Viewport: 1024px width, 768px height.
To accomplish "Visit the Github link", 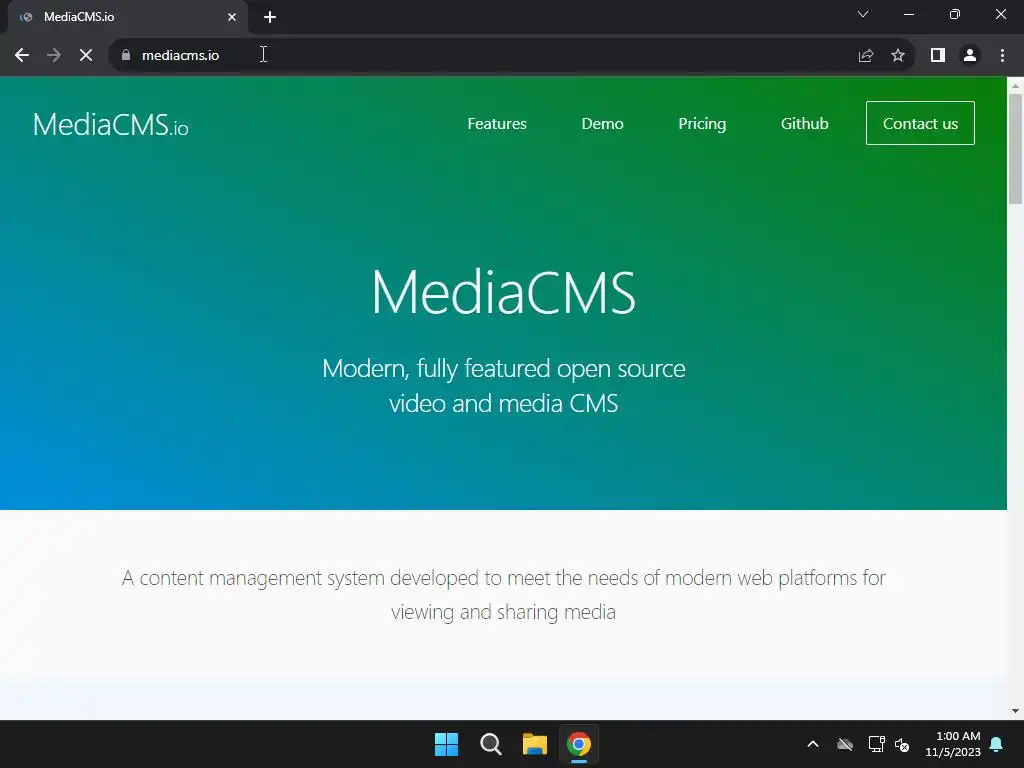I will pos(805,123).
